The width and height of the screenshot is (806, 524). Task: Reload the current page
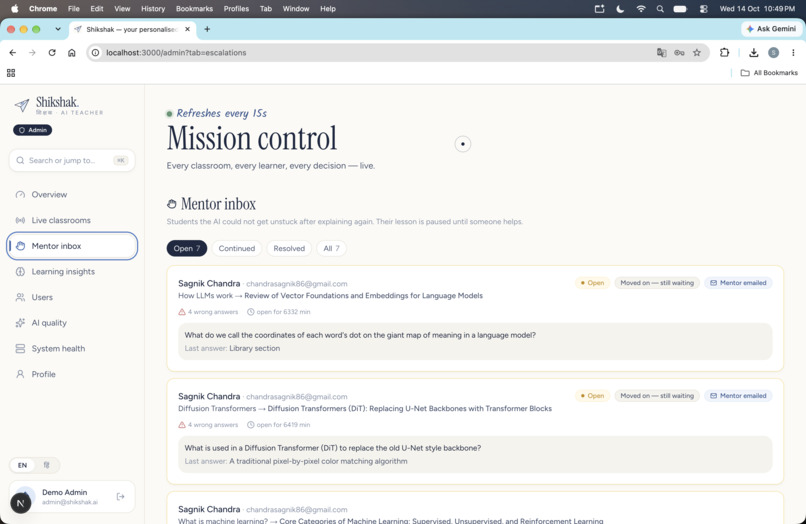[52, 52]
